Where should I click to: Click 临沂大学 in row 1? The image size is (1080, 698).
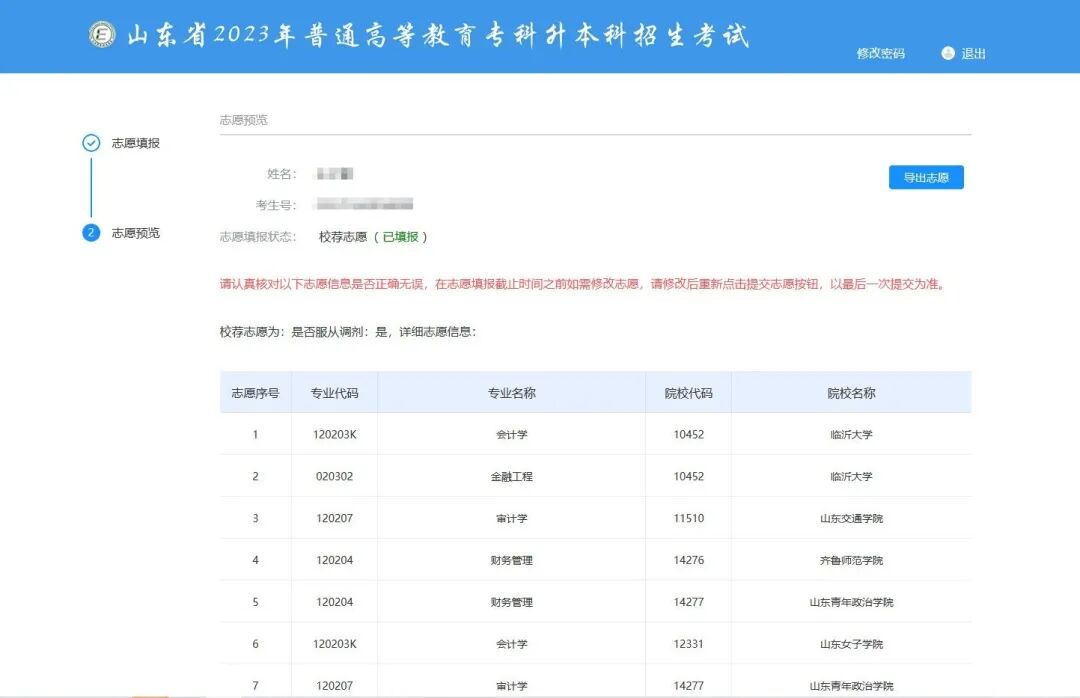point(851,435)
